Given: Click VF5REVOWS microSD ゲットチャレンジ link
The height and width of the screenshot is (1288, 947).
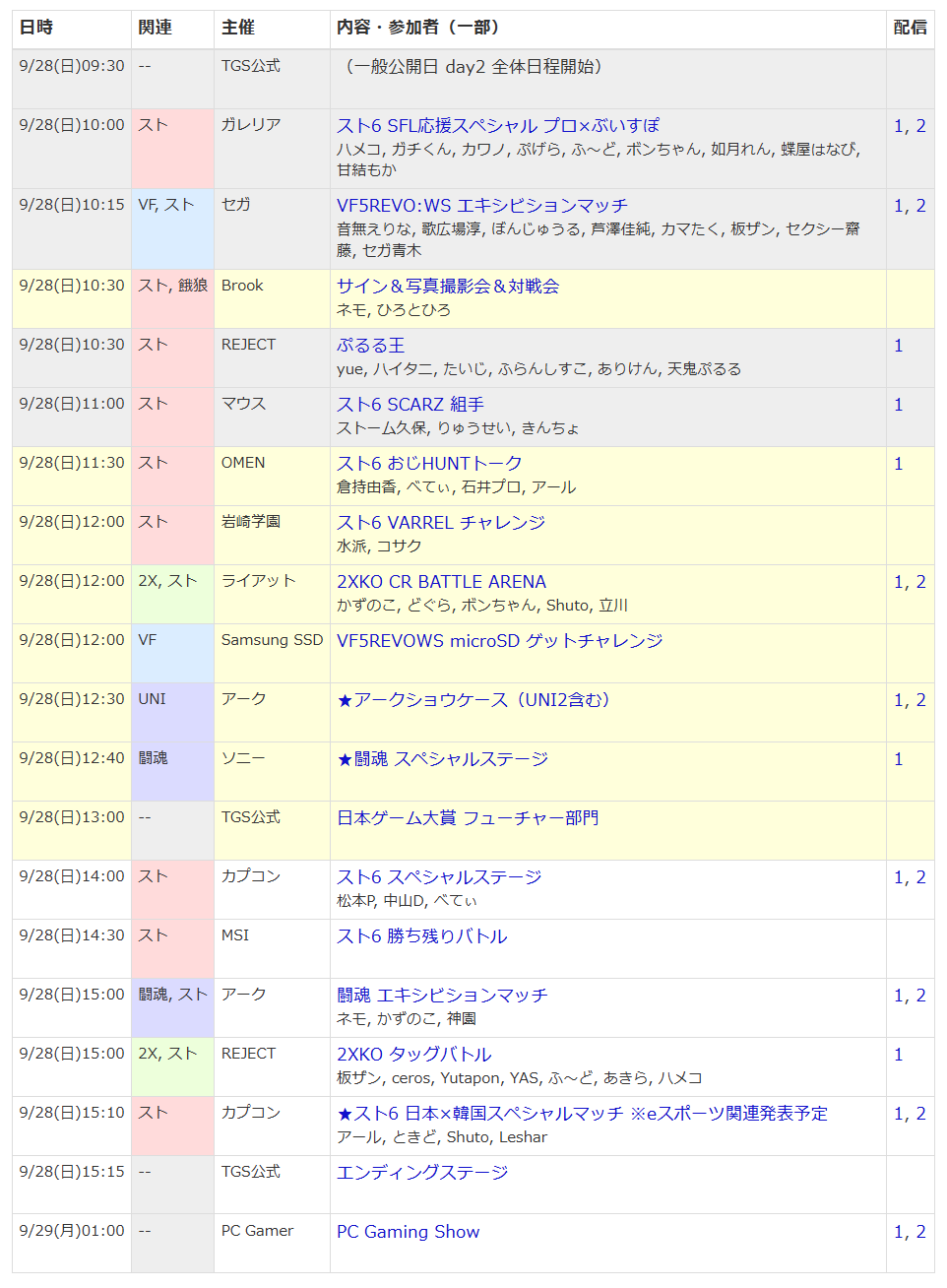Looking at the screenshot, I should [x=499, y=641].
